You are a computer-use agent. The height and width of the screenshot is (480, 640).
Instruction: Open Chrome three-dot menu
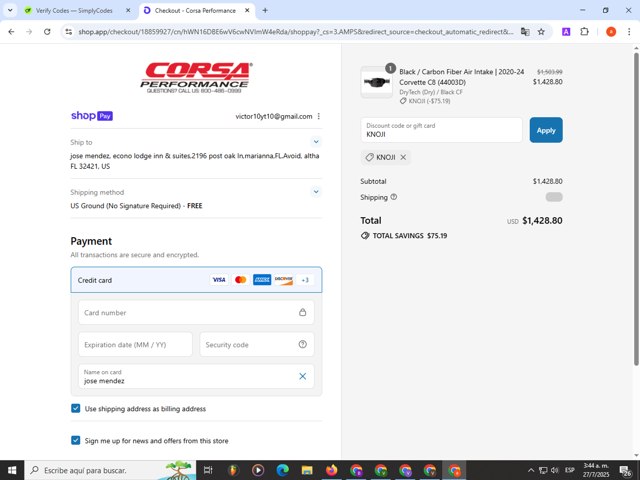click(629, 32)
